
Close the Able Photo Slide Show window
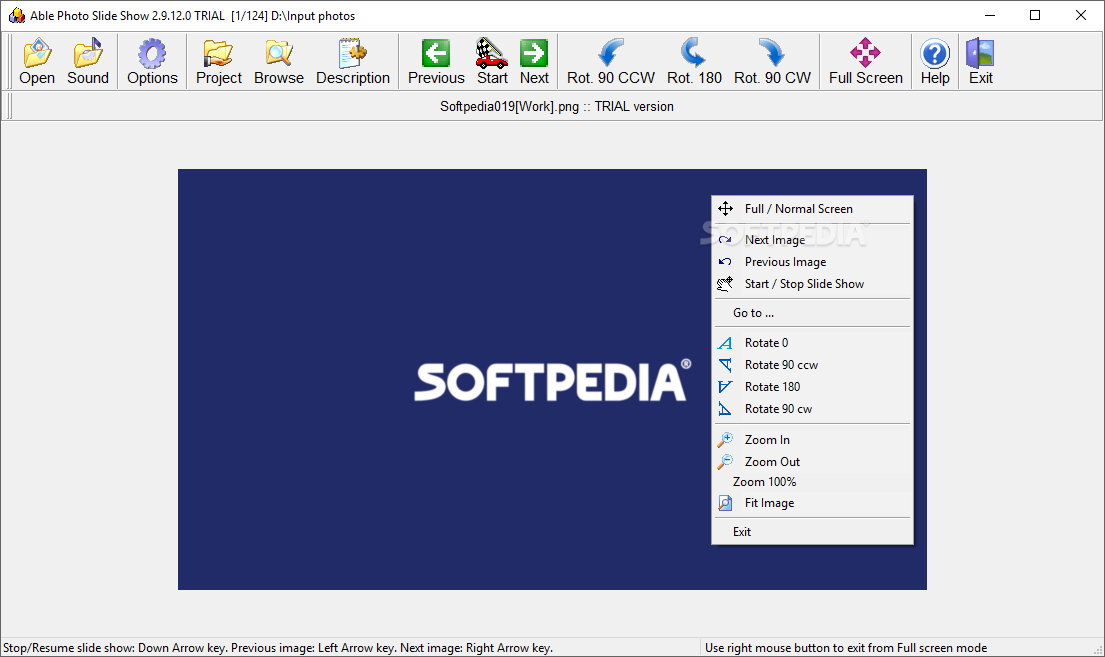(x=1080, y=16)
